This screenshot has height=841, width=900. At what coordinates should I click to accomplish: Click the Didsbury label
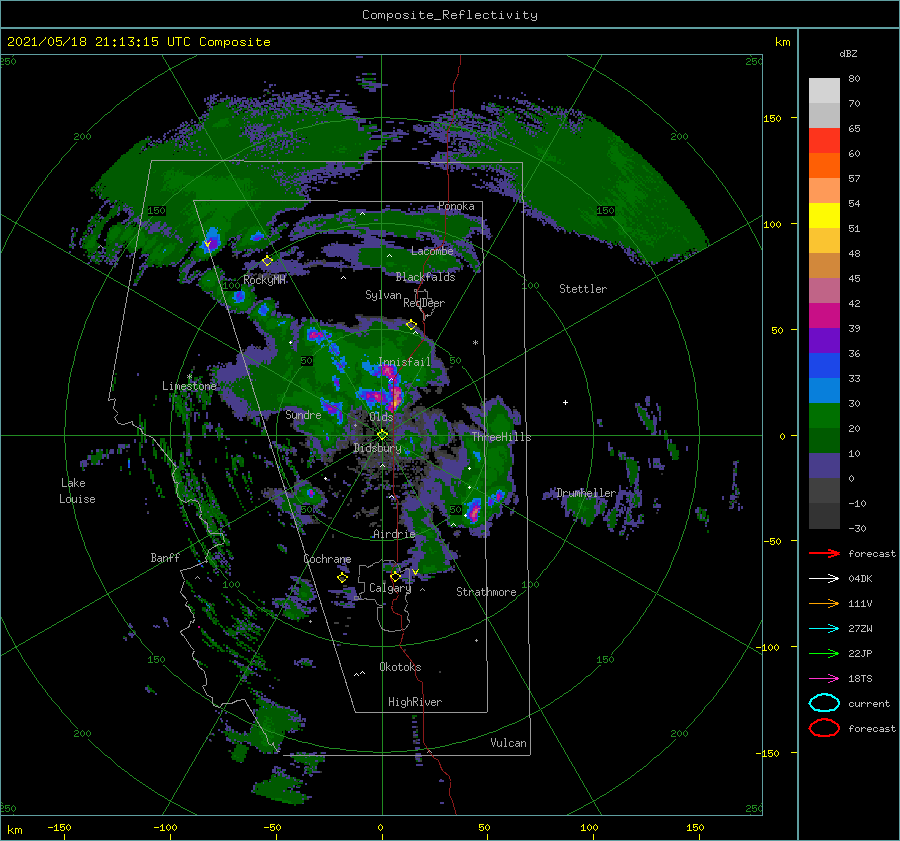(x=377, y=448)
